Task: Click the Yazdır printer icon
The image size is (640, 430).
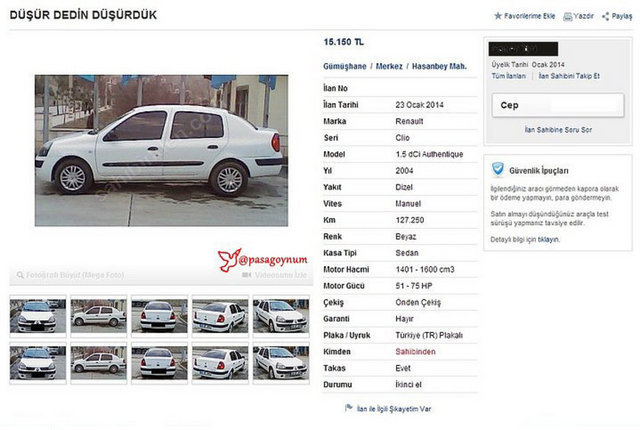Action: (567, 16)
